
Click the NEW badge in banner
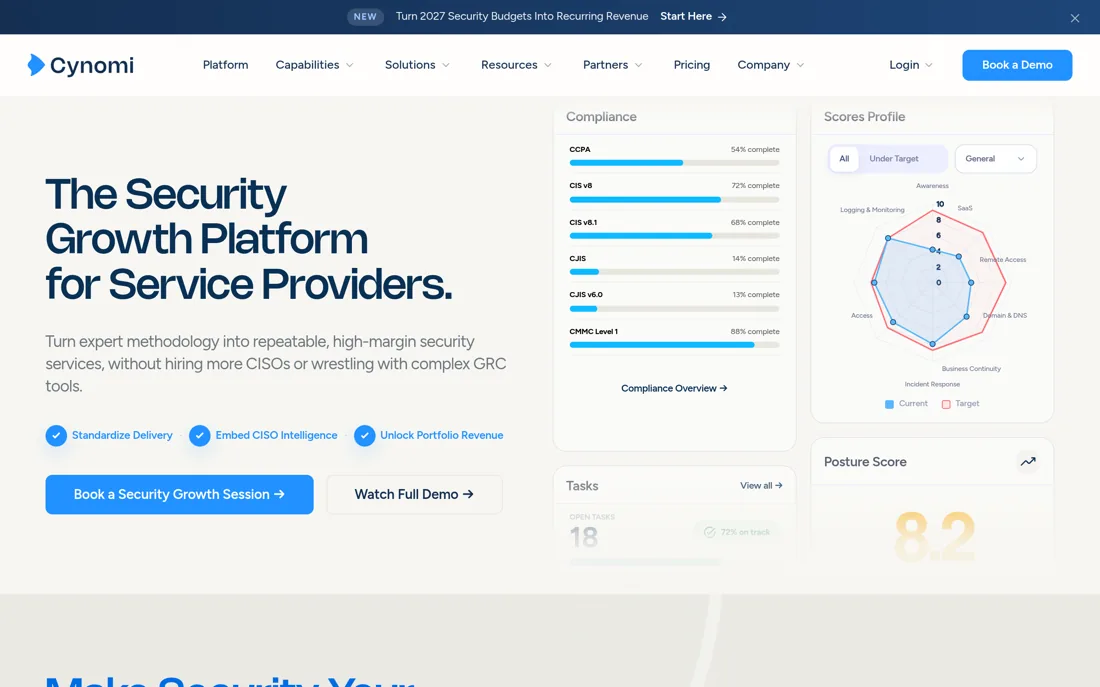[x=365, y=17]
